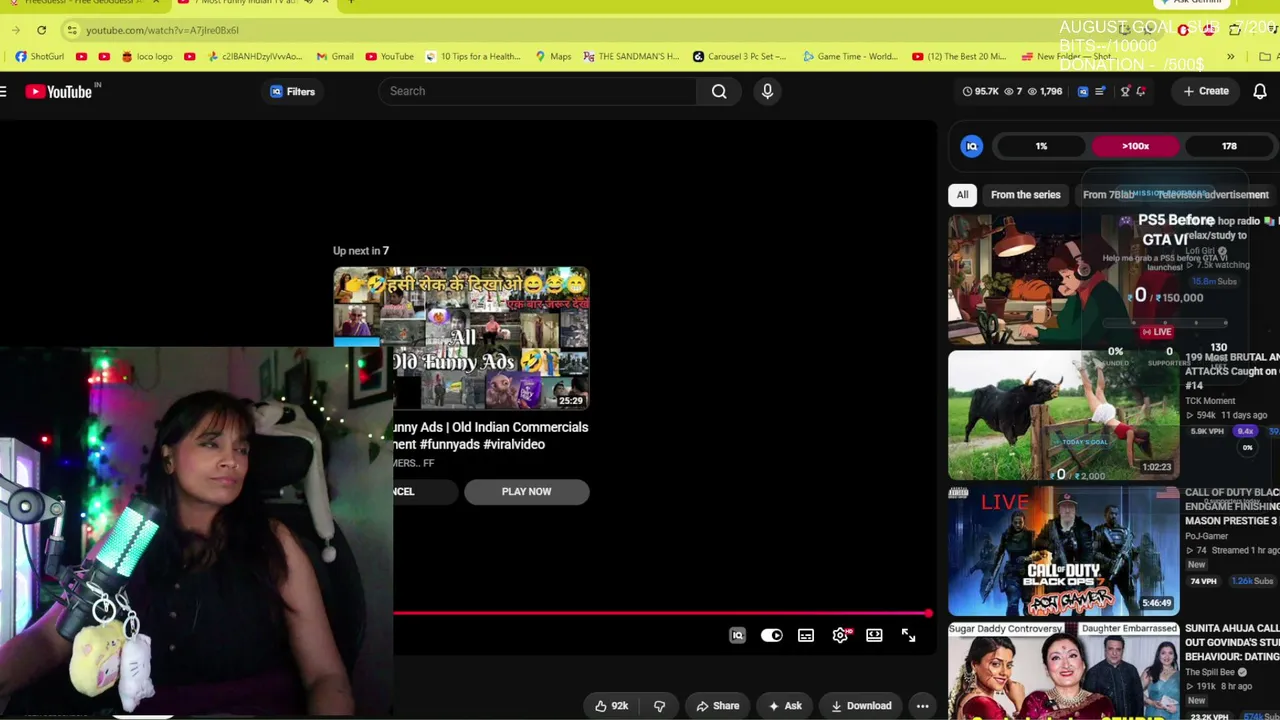
Task: Open the Carousel 3 Pc Set bookmark
Action: point(738,56)
